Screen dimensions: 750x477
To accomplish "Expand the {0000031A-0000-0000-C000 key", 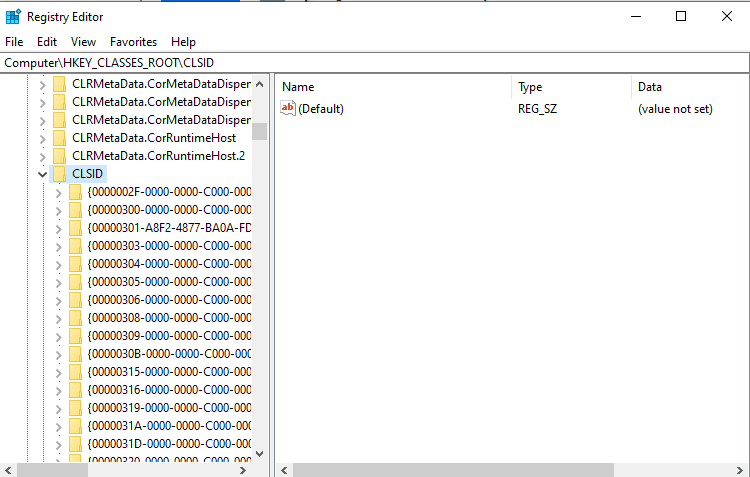I will [58, 427].
